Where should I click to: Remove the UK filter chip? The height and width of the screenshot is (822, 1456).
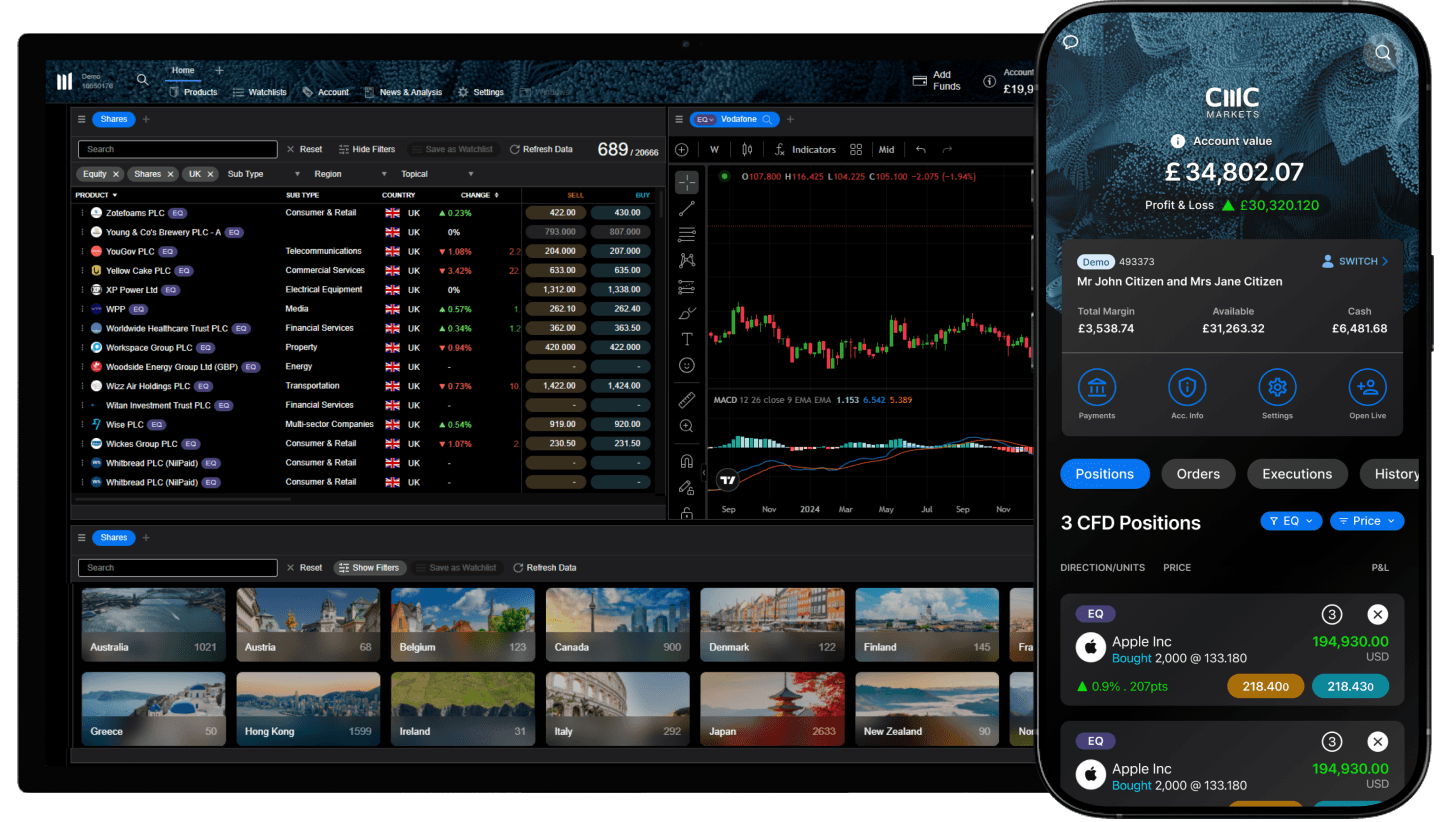coord(211,173)
